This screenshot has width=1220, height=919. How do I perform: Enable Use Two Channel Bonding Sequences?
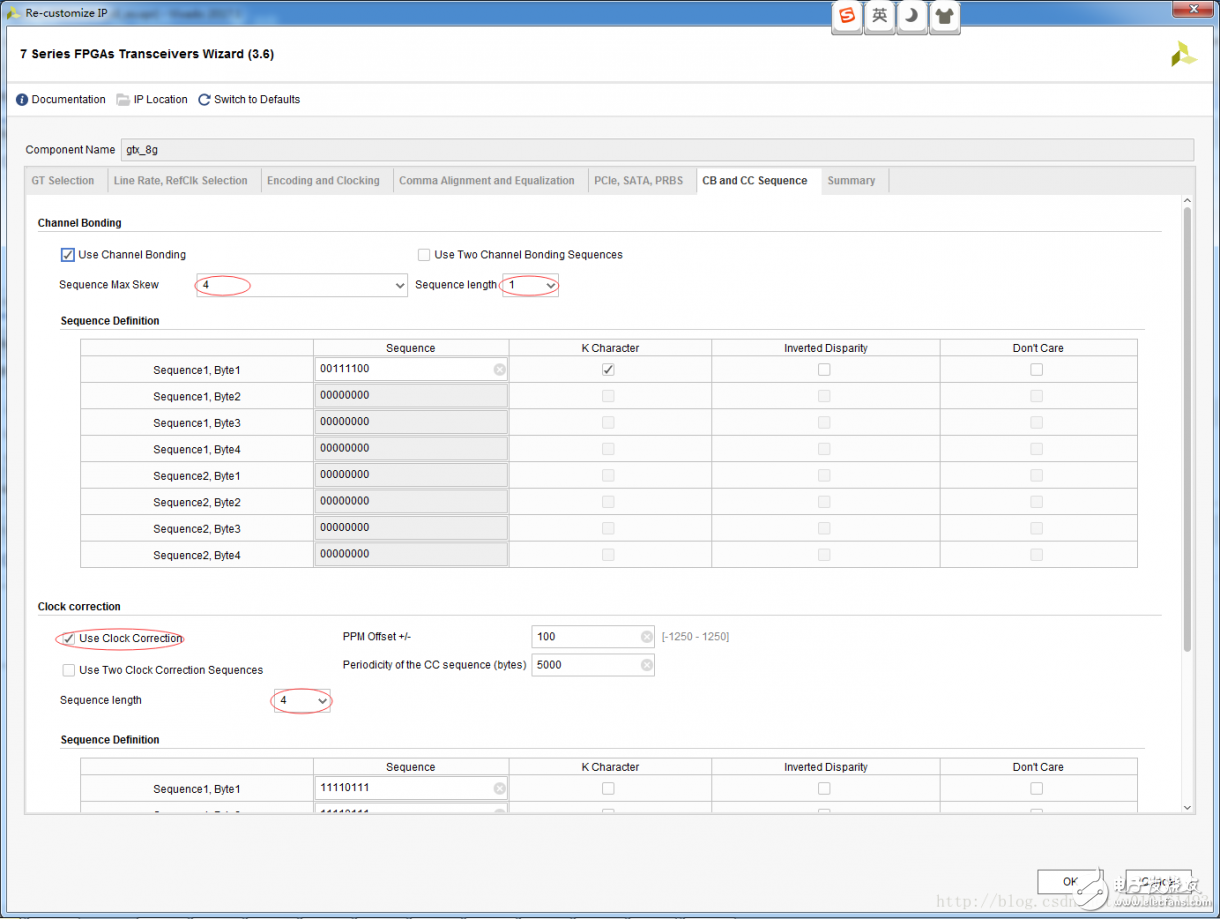pyautogui.click(x=424, y=255)
